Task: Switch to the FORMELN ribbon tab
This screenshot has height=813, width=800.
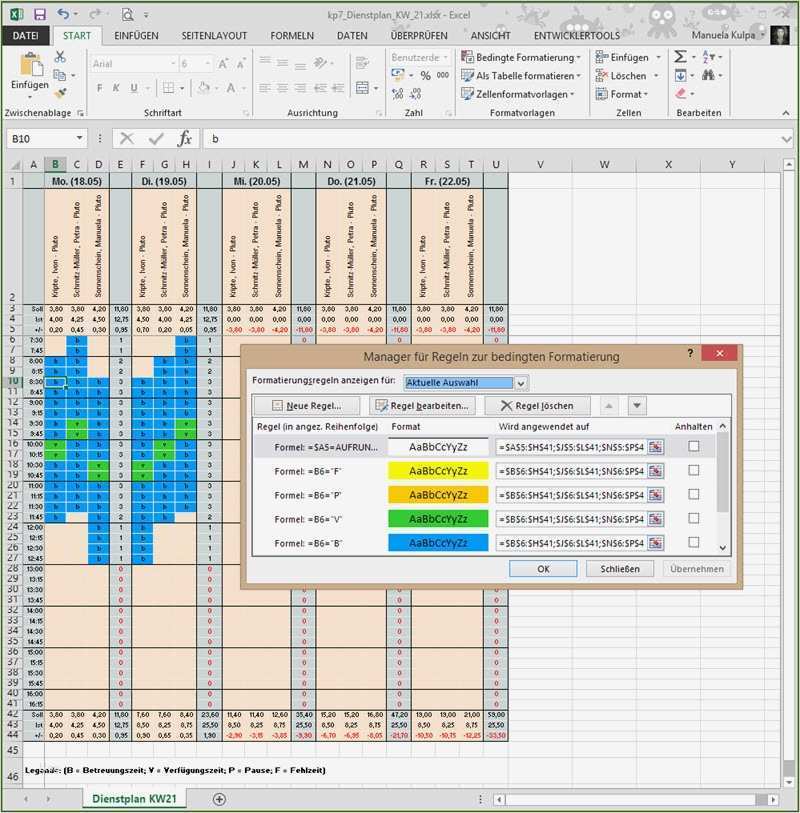Action: click(x=292, y=35)
